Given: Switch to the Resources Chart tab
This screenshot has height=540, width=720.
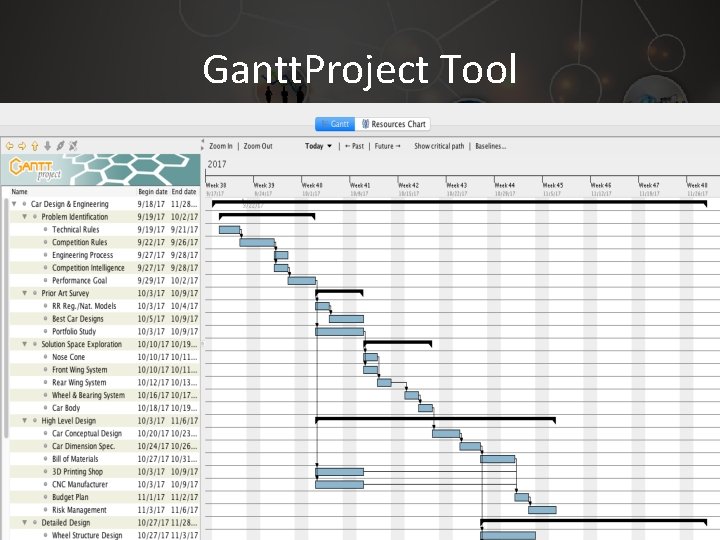Looking at the screenshot, I should tap(393, 124).
